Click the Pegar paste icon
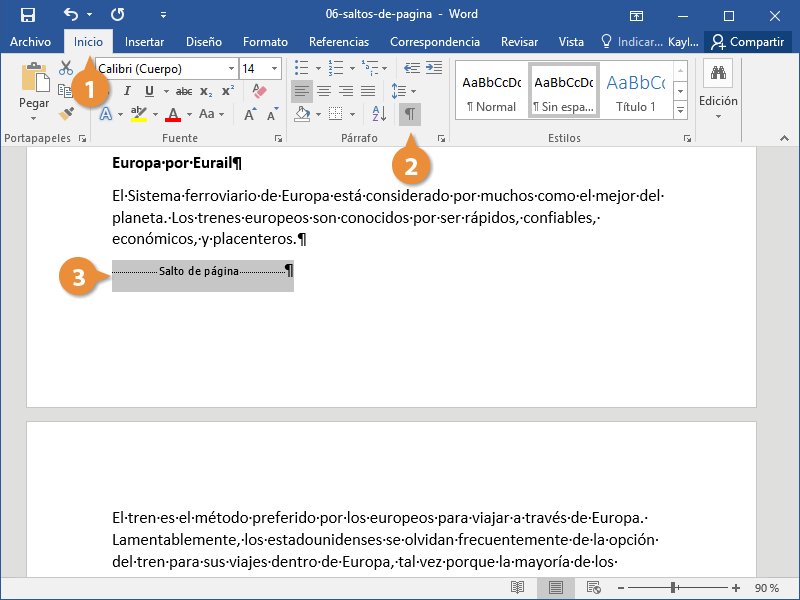The image size is (800, 600). (x=35, y=79)
